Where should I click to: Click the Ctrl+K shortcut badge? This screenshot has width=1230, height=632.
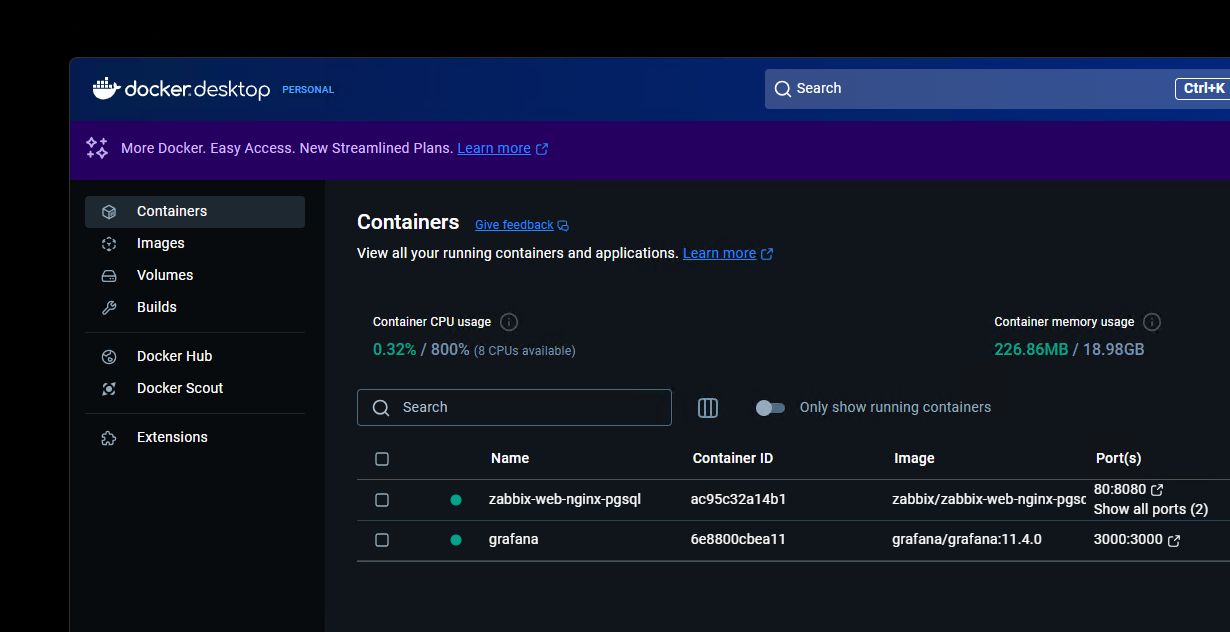tap(1203, 89)
